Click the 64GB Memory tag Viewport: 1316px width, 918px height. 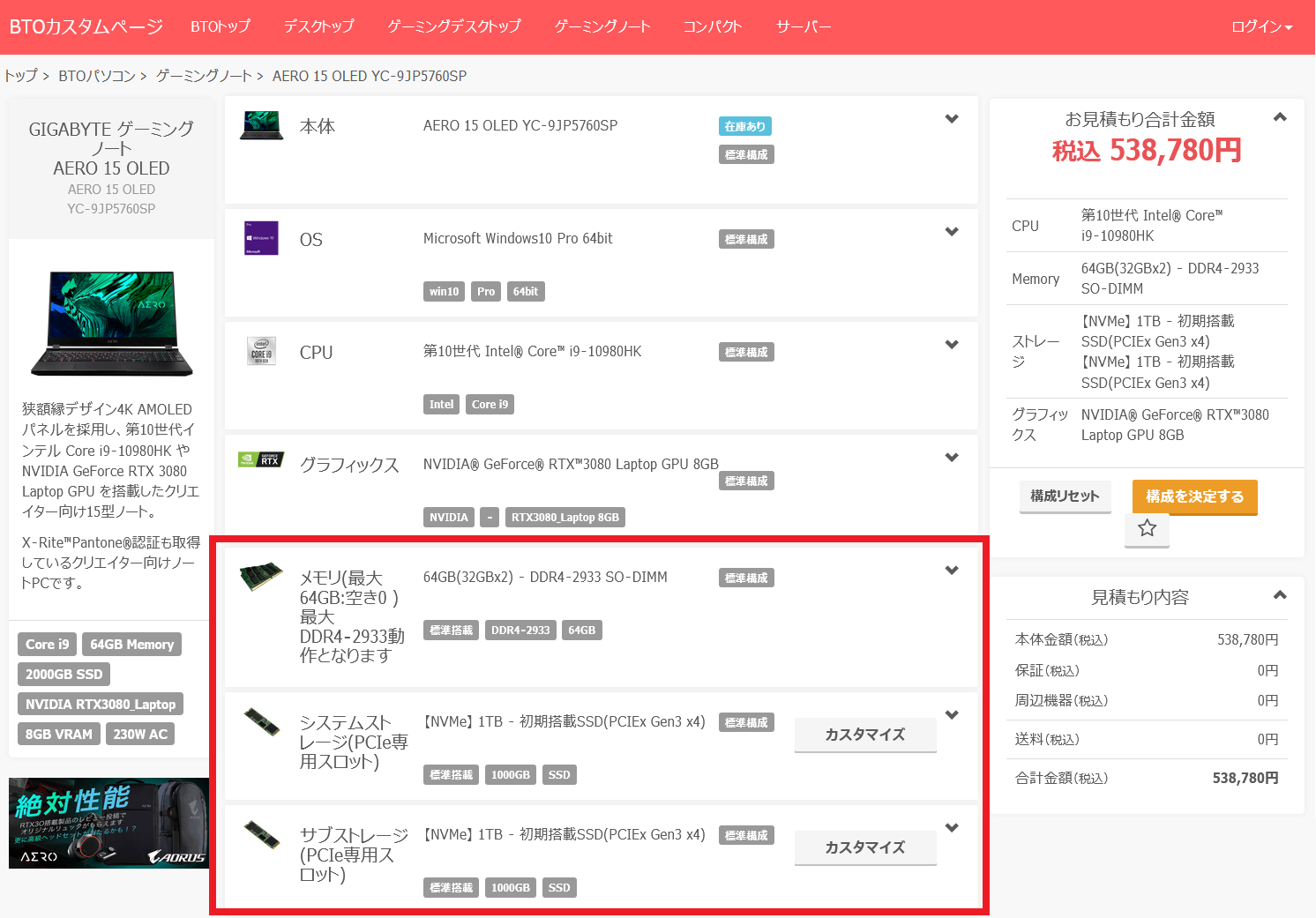pyautogui.click(x=132, y=645)
